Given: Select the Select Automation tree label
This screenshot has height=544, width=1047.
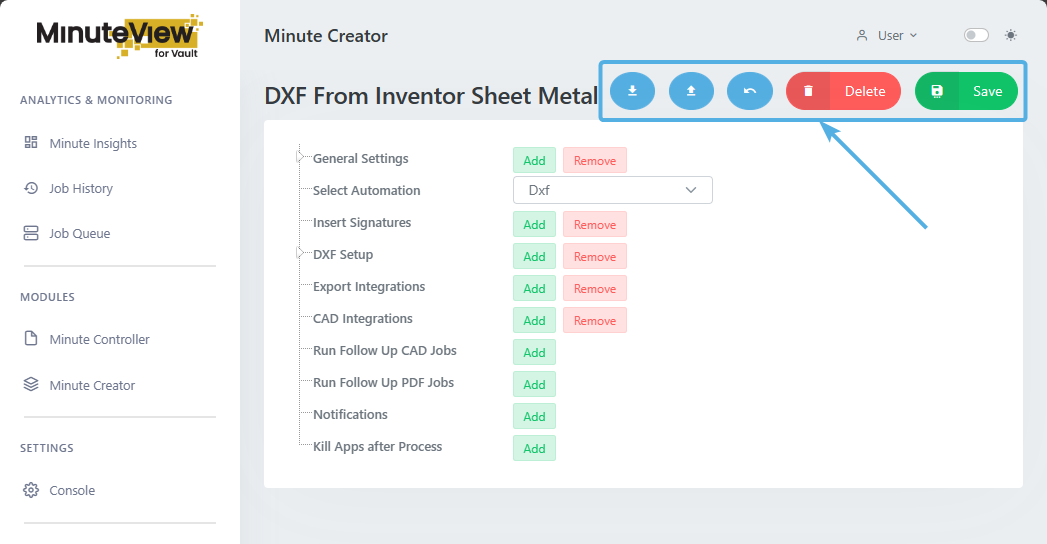Looking at the screenshot, I should 367,190.
